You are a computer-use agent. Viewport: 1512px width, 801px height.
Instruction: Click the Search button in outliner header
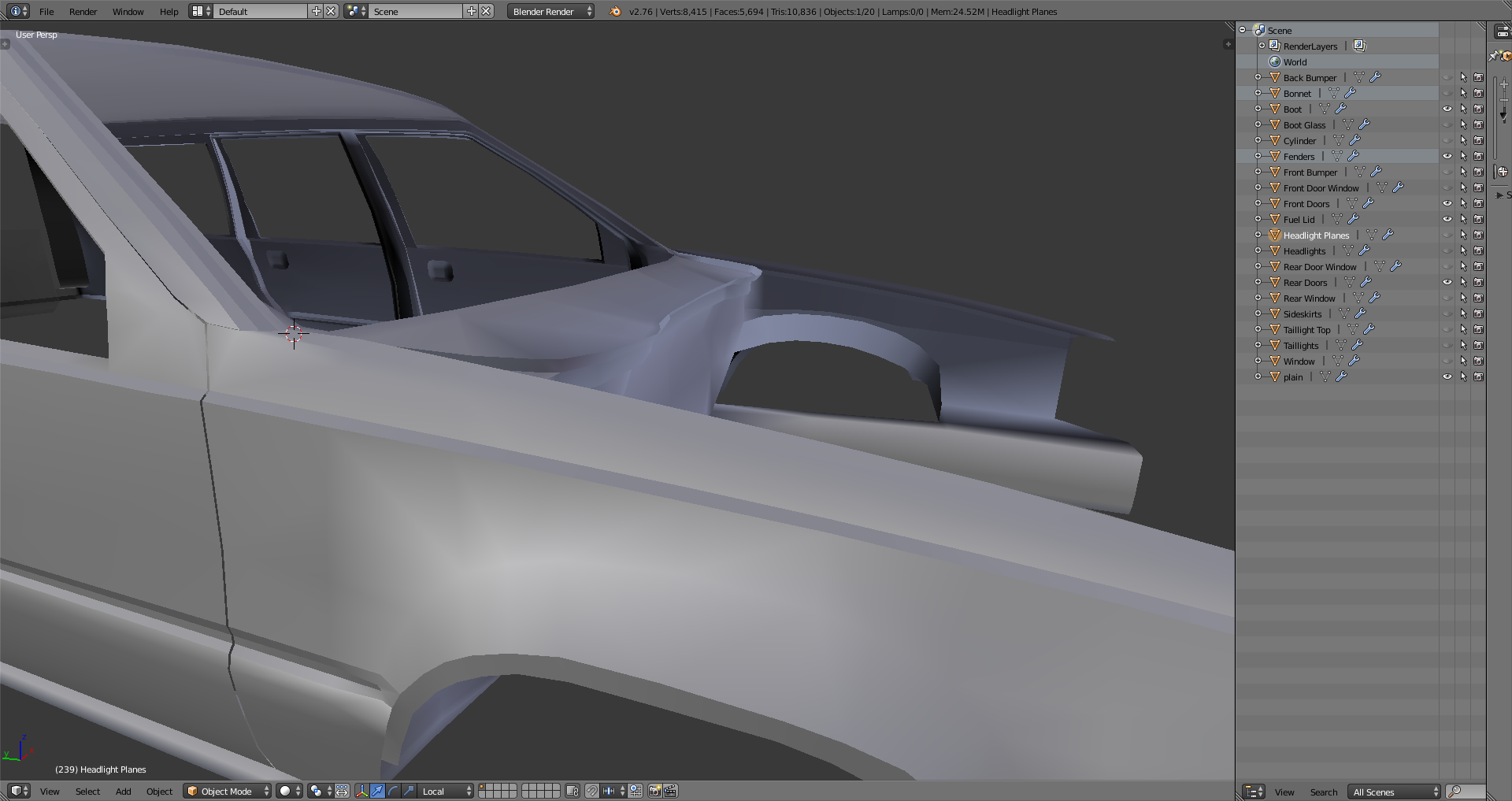(x=1323, y=792)
